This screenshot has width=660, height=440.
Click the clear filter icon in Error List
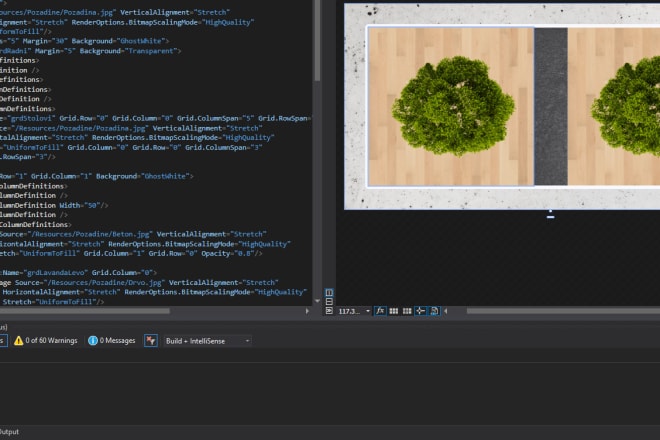[x=151, y=341]
